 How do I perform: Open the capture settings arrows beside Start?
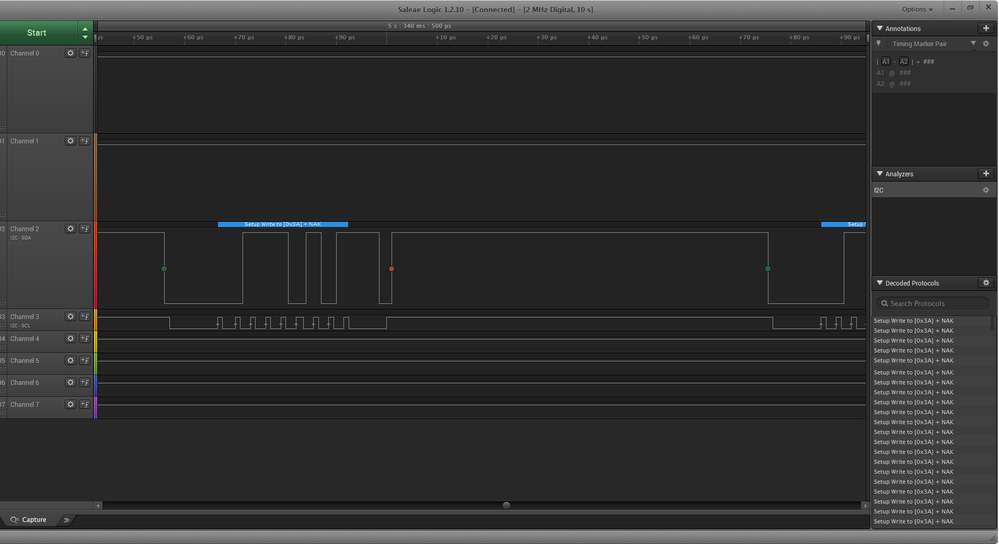tap(85, 33)
